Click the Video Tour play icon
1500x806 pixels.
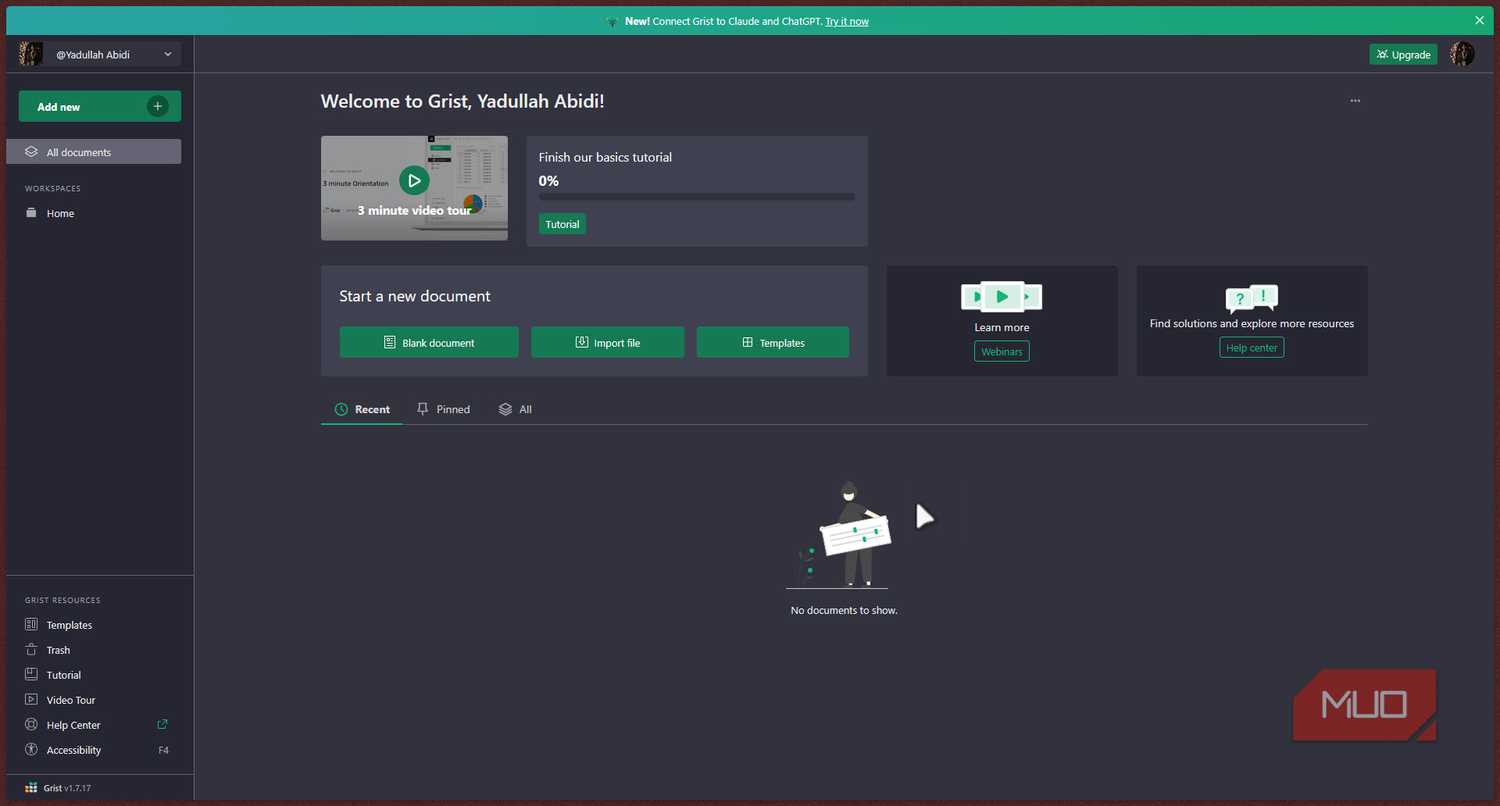pos(31,699)
